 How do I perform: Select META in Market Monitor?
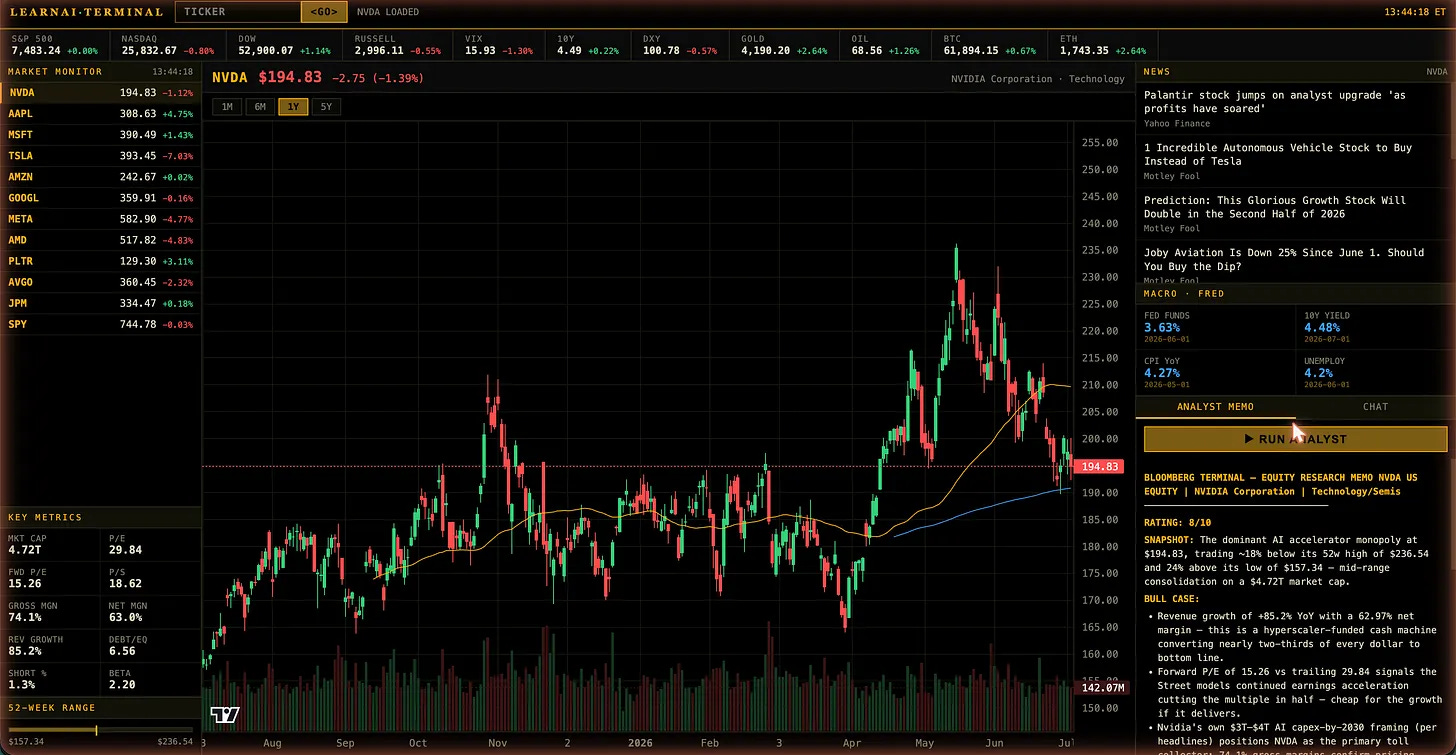100,219
